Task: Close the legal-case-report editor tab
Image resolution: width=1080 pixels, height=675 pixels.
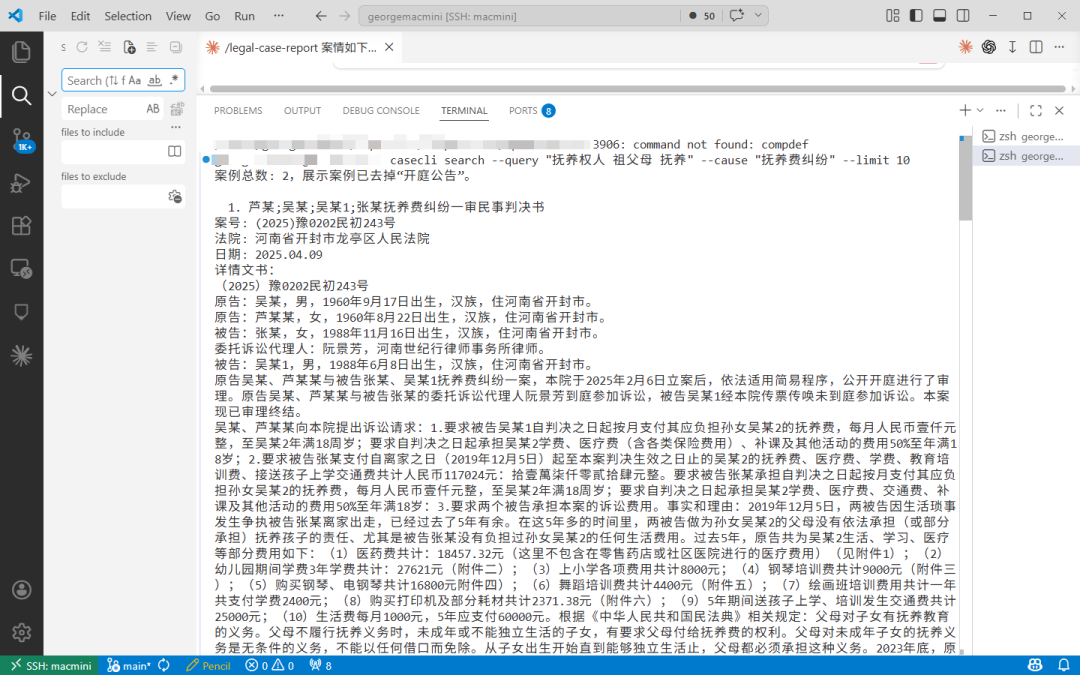Action: (389, 47)
